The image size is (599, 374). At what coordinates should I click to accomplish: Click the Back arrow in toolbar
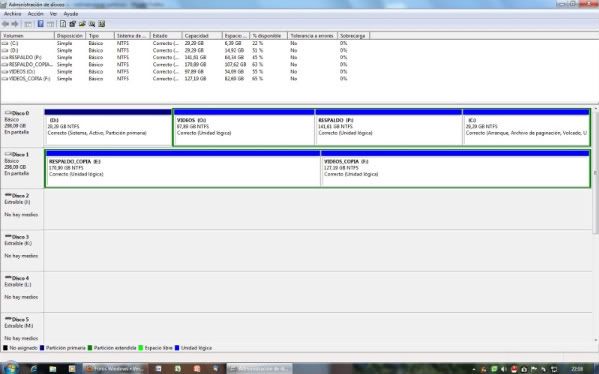click(5, 24)
